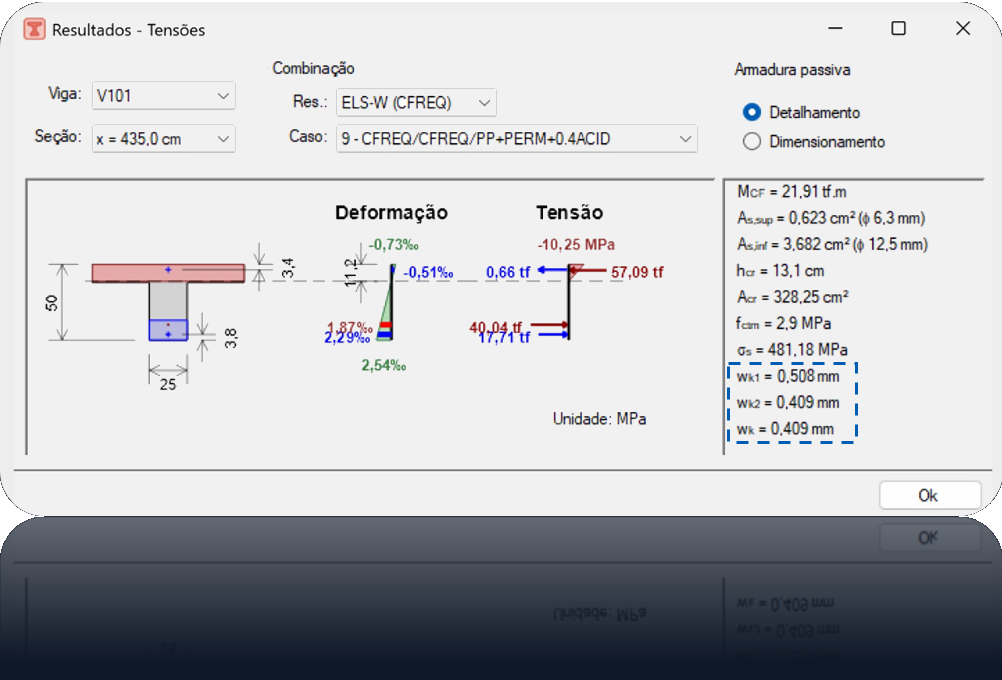
Task: Select the Detalhamento radio option
Action: [x=752, y=113]
